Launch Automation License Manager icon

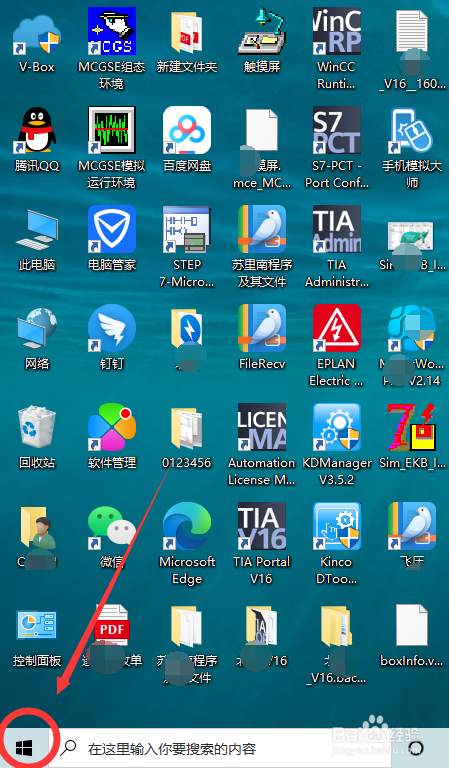[262, 427]
